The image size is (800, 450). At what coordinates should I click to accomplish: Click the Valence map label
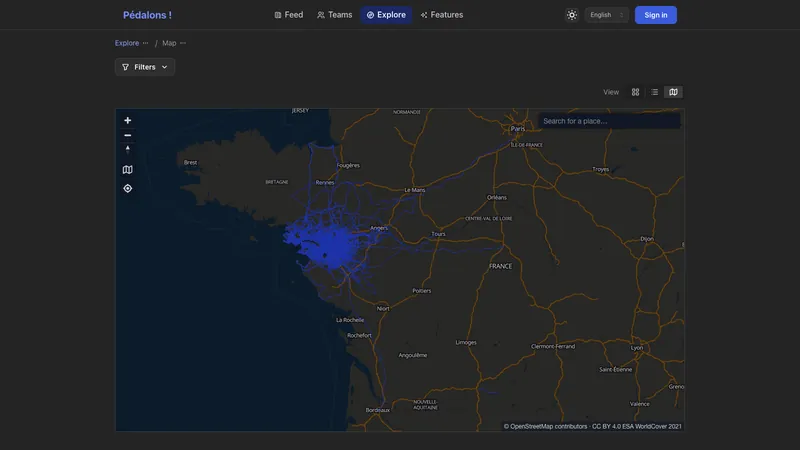pos(640,404)
